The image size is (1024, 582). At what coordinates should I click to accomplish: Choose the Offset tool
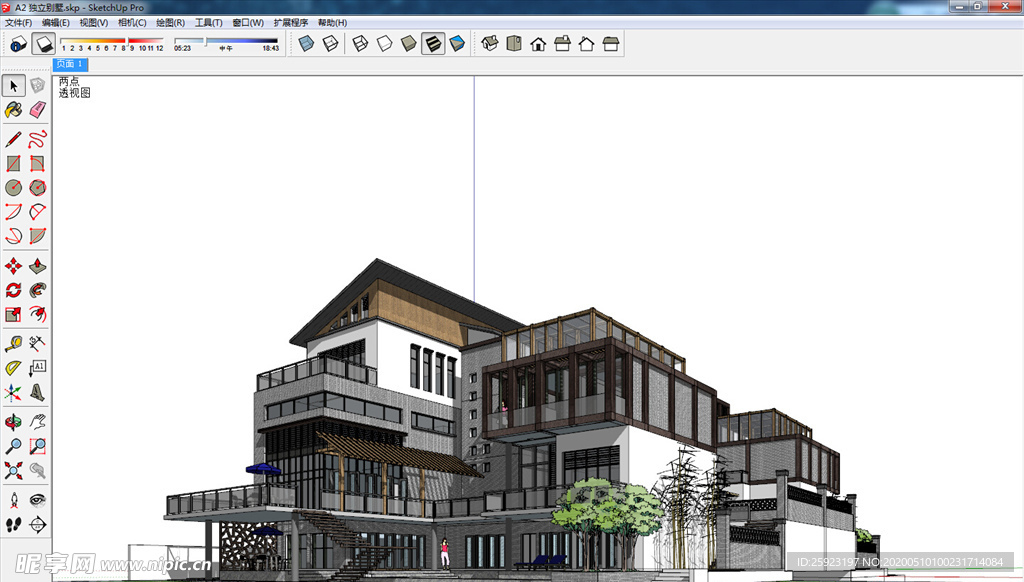(38, 314)
